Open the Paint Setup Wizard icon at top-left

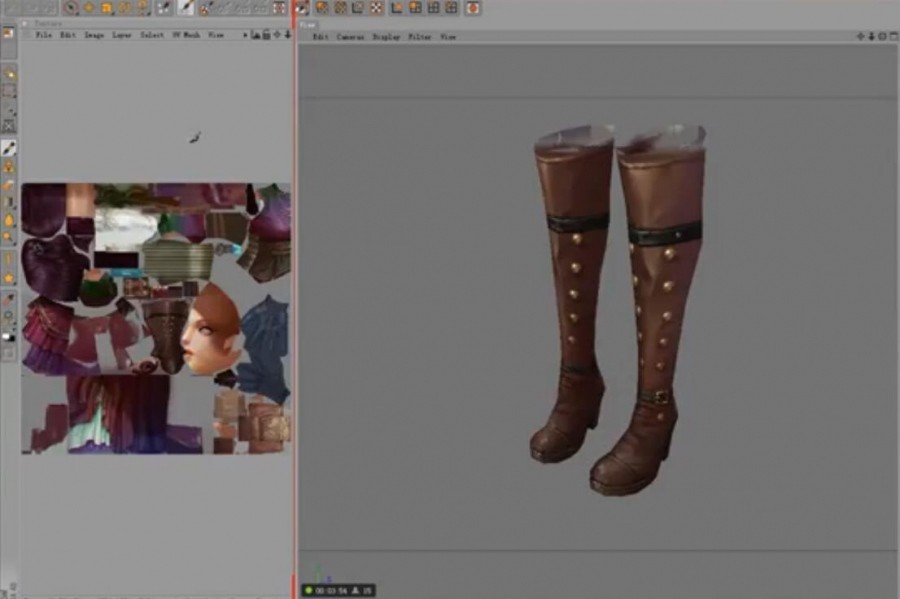click(8, 33)
